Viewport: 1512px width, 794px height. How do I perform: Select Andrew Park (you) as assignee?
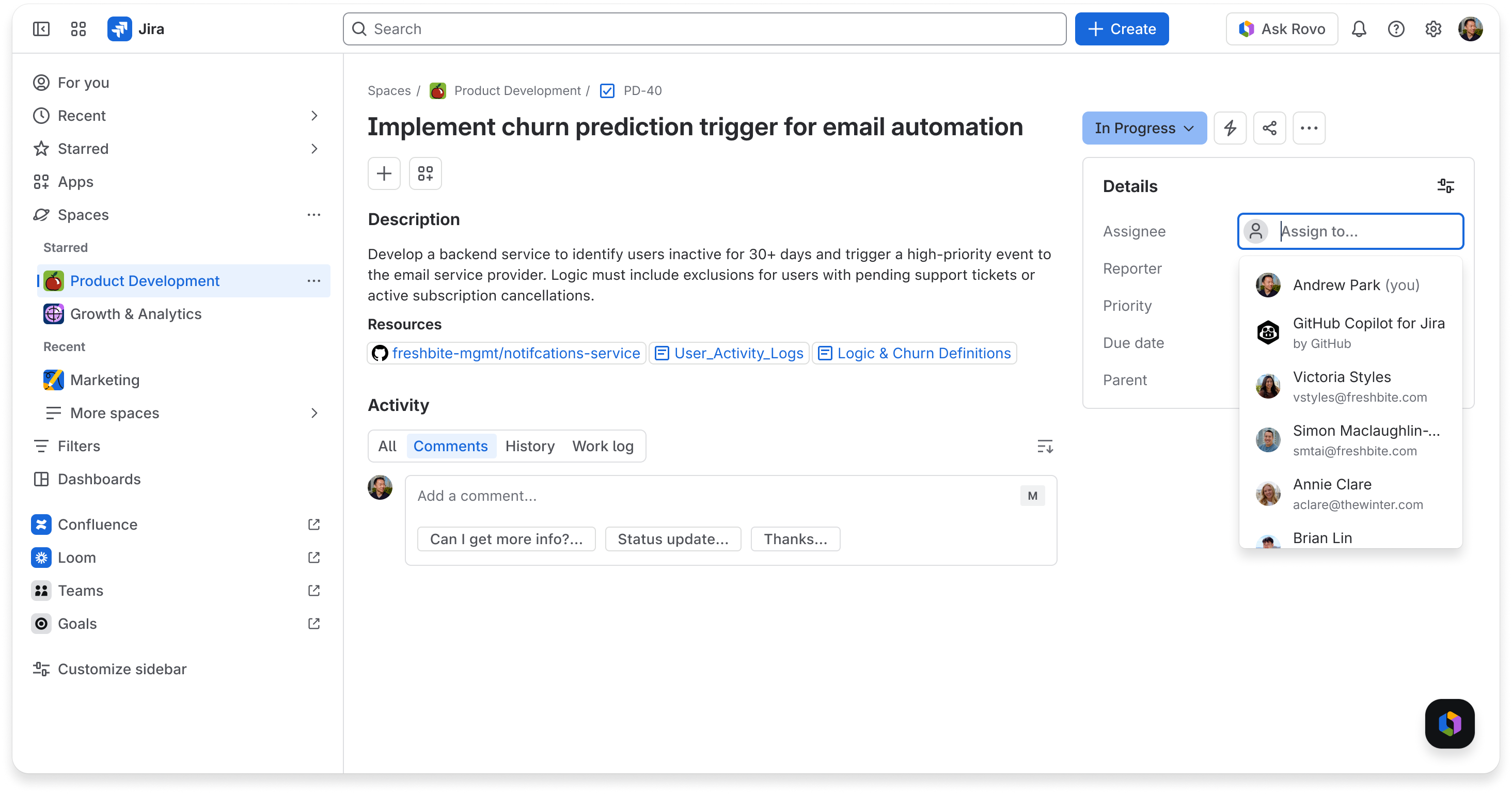point(1350,285)
